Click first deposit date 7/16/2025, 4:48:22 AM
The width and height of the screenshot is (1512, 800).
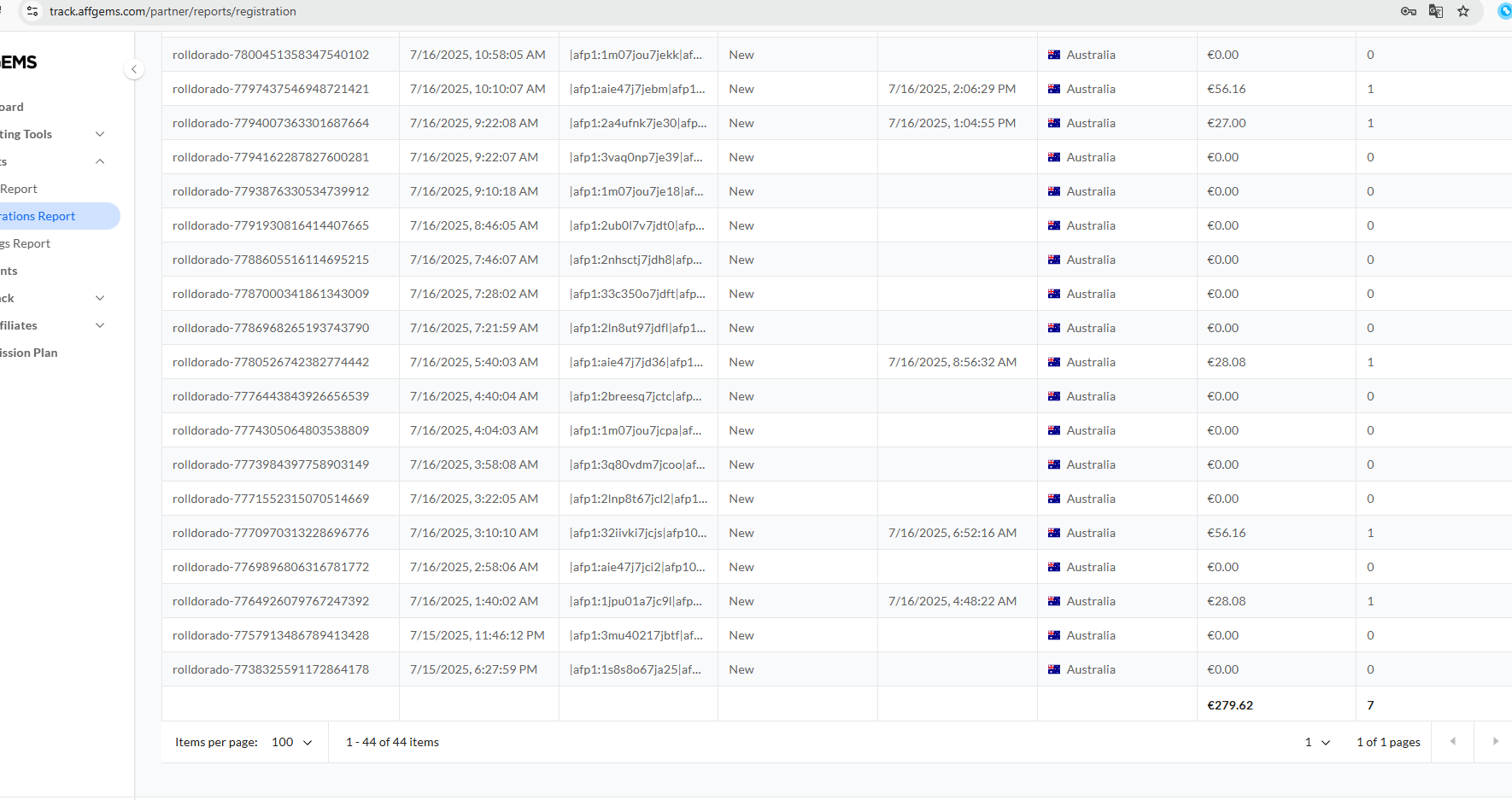coord(952,601)
